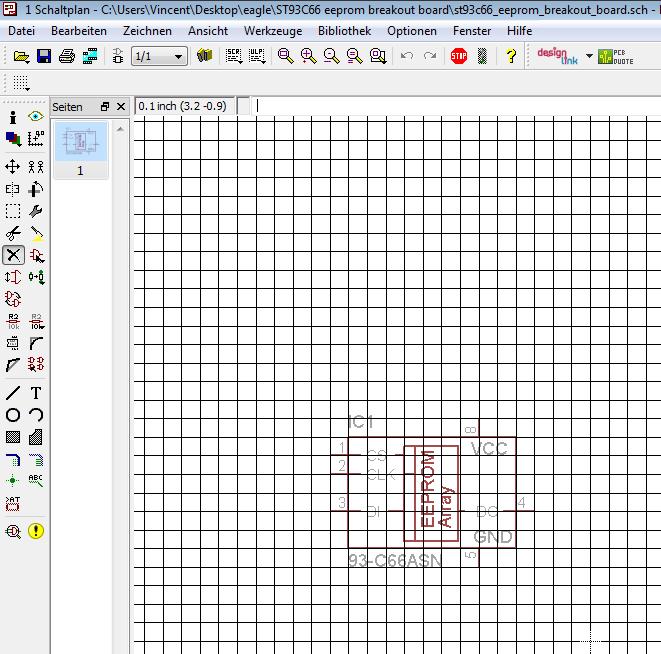The width and height of the screenshot is (661, 654).
Task: Select the Pinswap tool
Action: [x=13, y=277]
